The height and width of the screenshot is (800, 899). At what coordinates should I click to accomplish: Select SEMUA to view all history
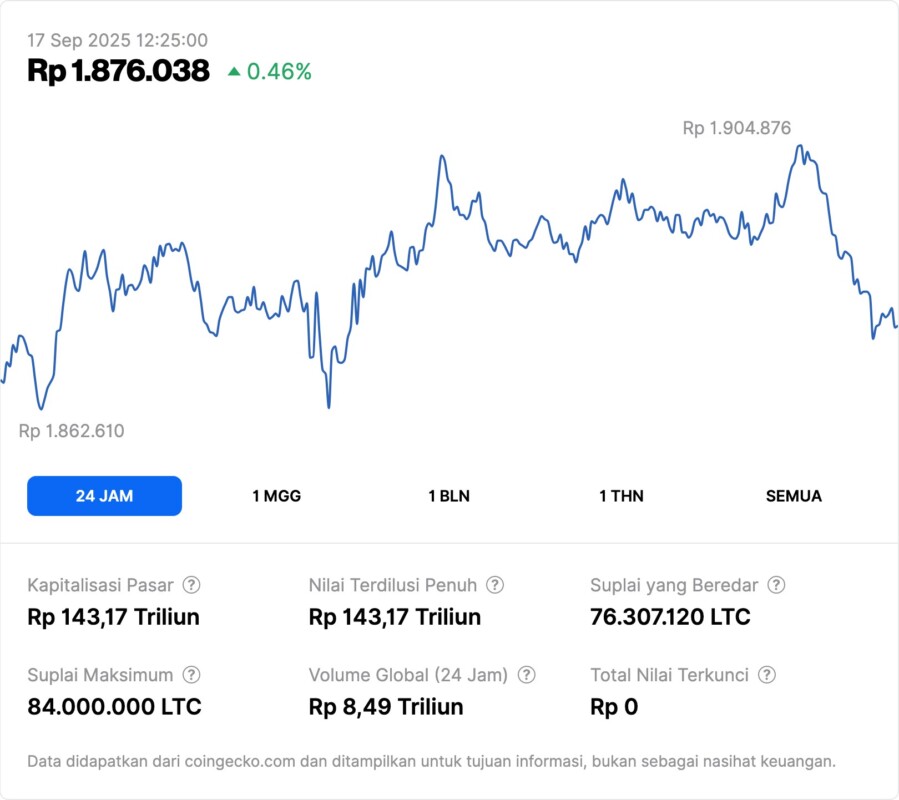(794, 496)
